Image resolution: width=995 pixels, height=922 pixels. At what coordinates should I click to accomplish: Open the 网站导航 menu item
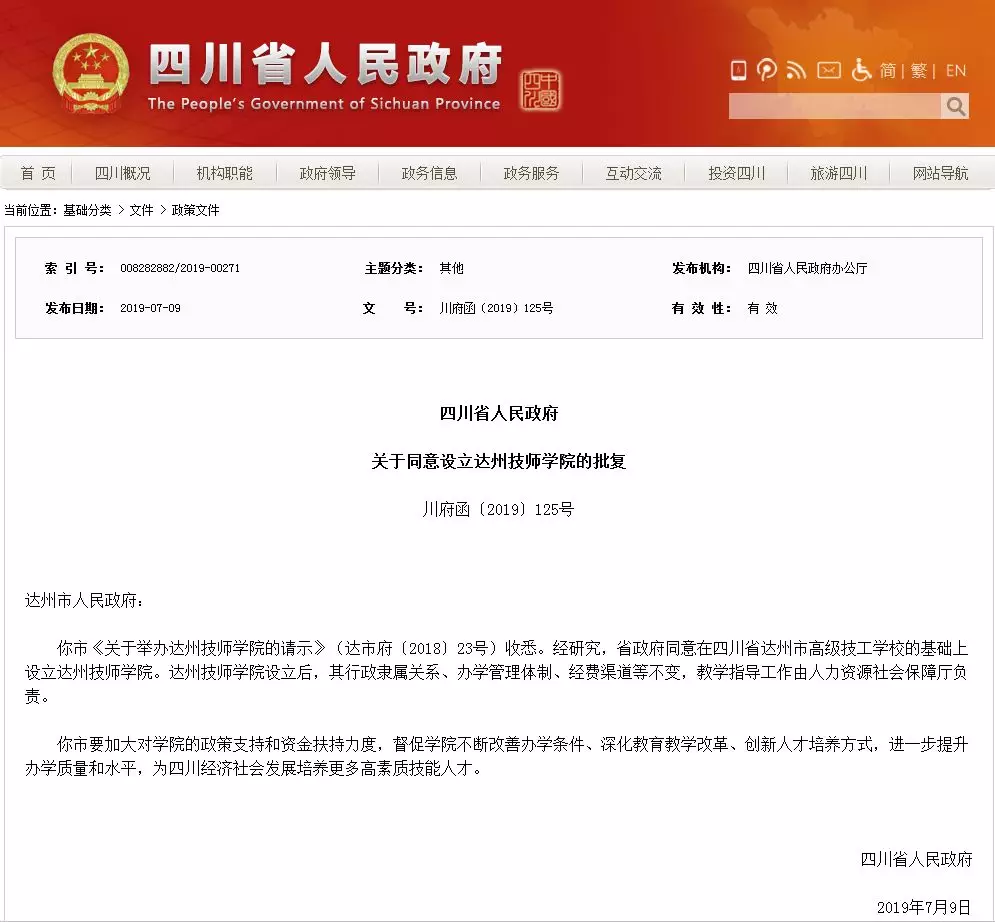click(x=941, y=173)
